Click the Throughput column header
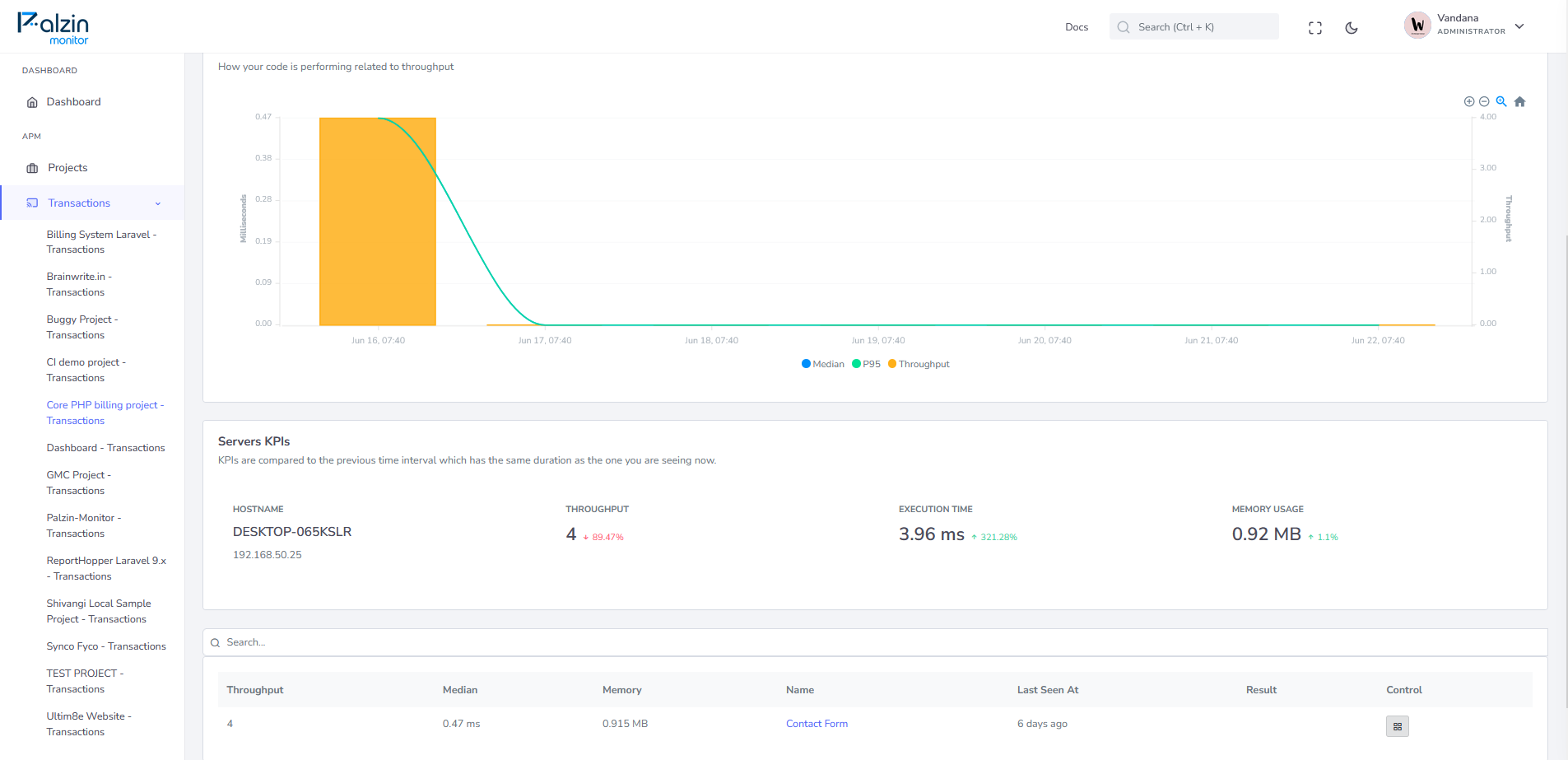 (255, 690)
